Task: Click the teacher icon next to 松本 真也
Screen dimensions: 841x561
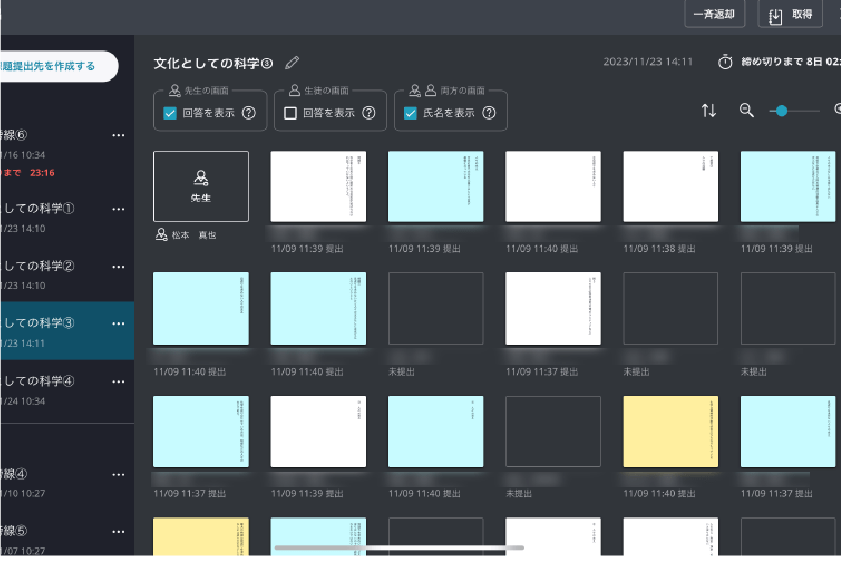Action: pyautogui.click(x=161, y=235)
